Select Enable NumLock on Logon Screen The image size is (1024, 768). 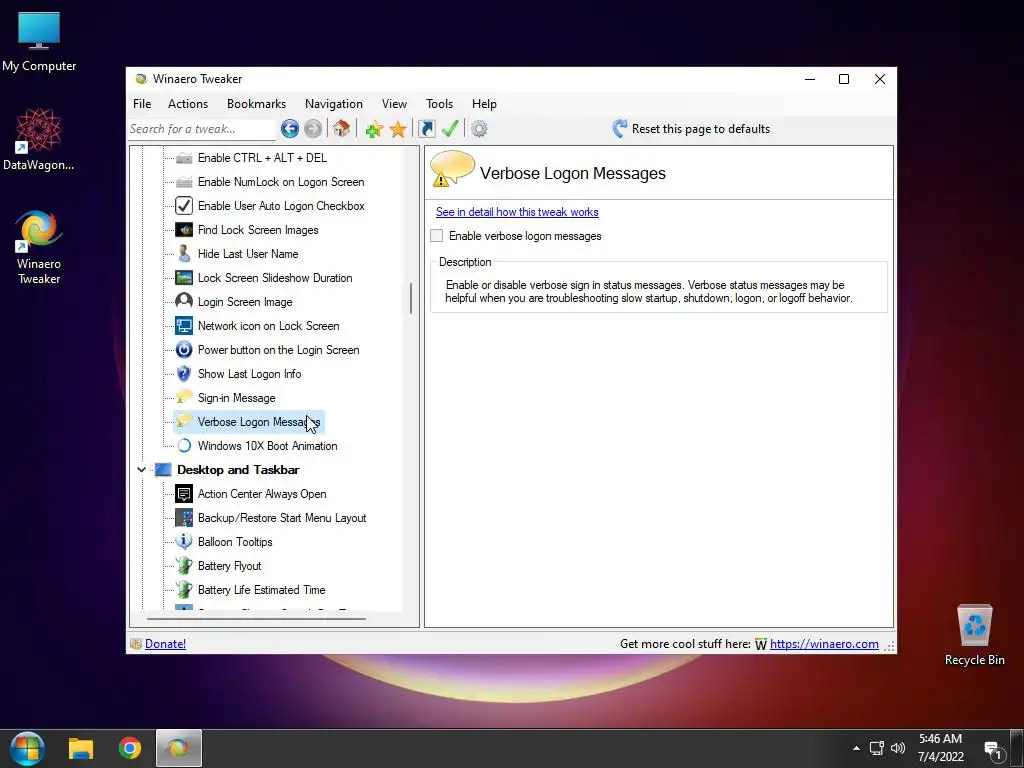point(281,182)
